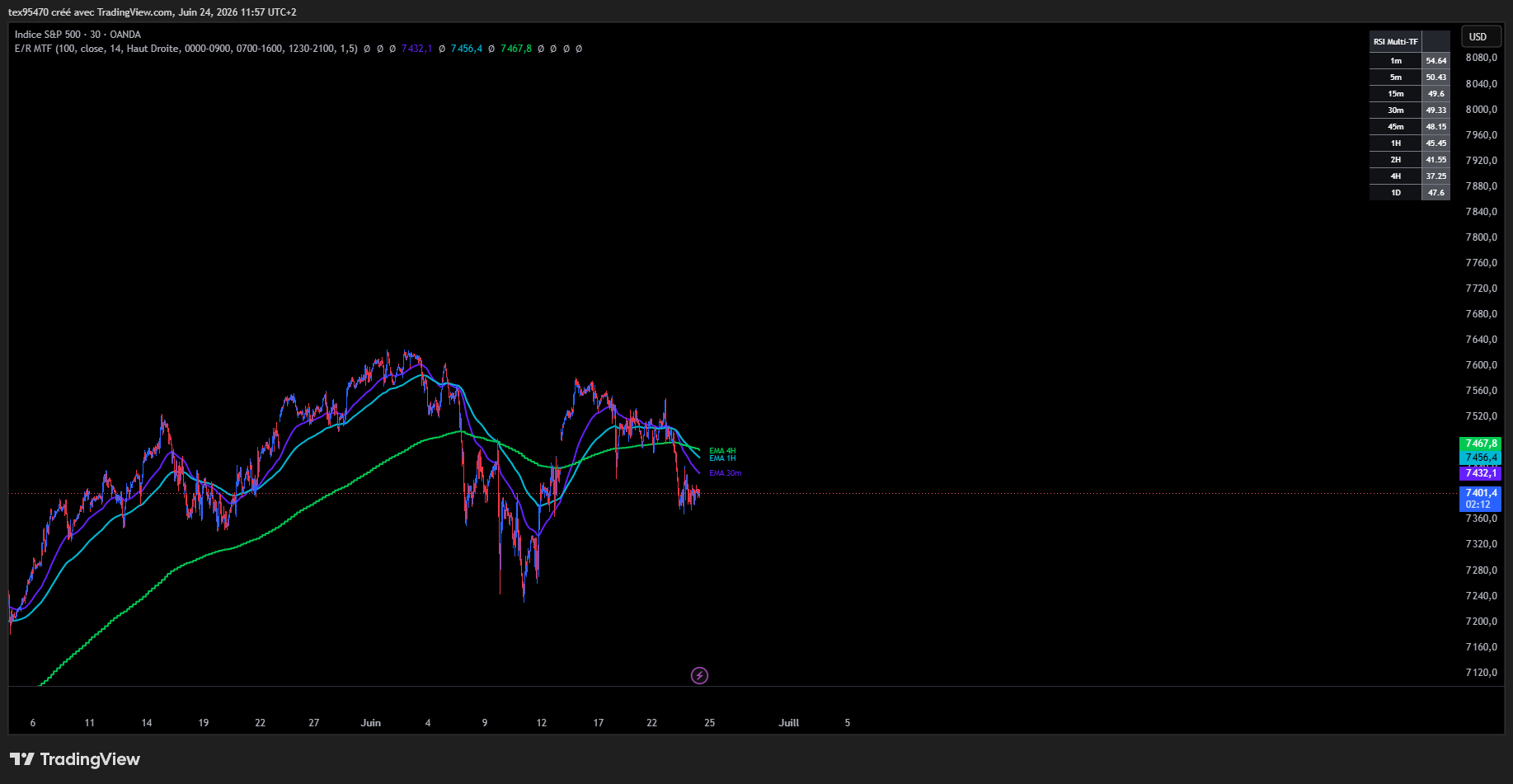The image size is (1513, 784).
Task: Click the cyan 7456,4 legend value
Action: [467, 49]
